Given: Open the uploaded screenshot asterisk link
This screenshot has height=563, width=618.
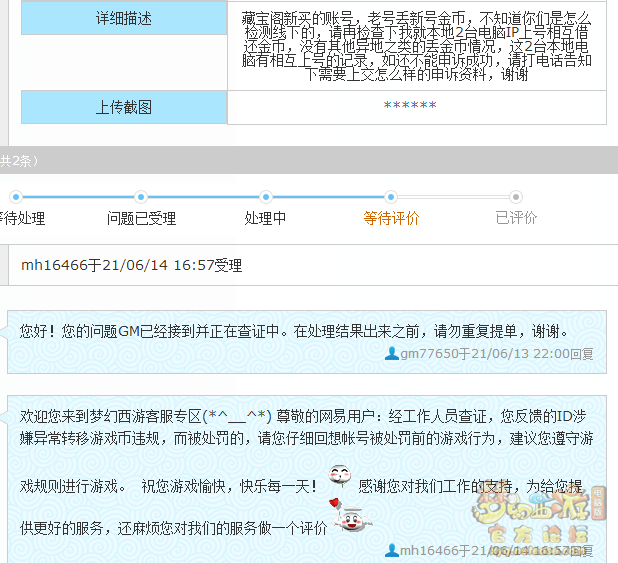Looking at the screenshot, I should point(410,105).
